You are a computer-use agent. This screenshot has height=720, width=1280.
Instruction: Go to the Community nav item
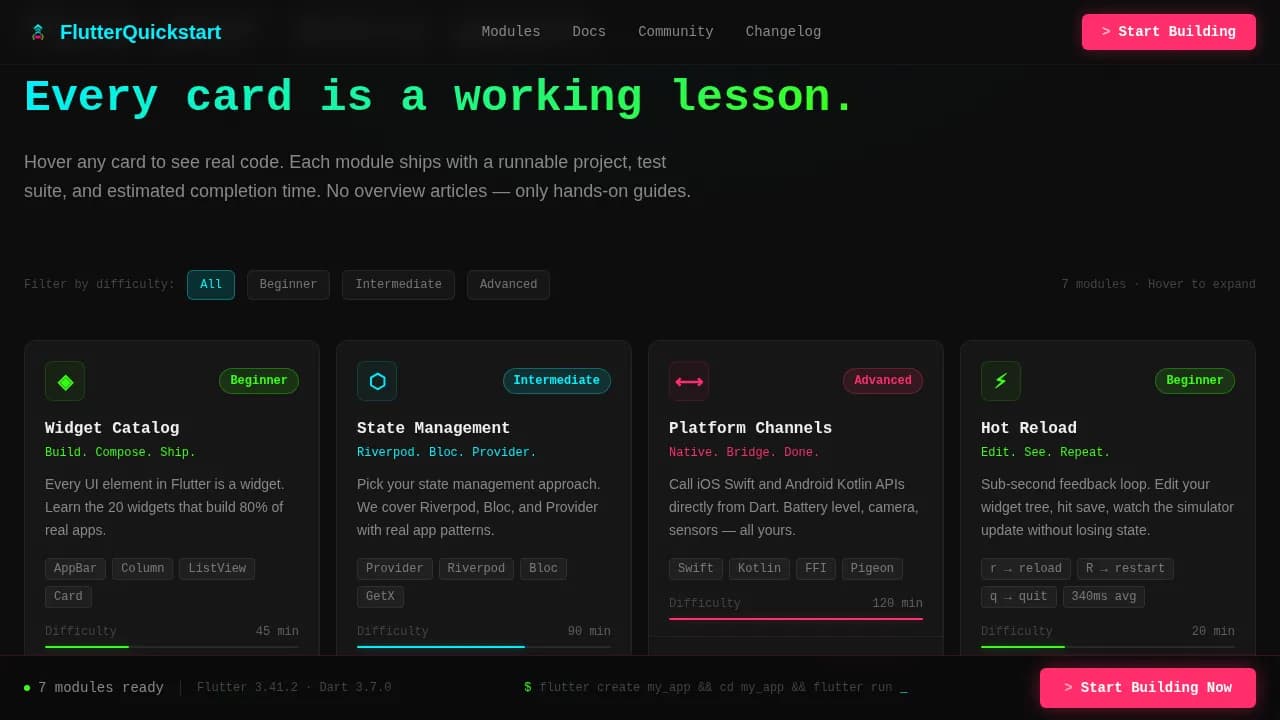pos(676,31)
